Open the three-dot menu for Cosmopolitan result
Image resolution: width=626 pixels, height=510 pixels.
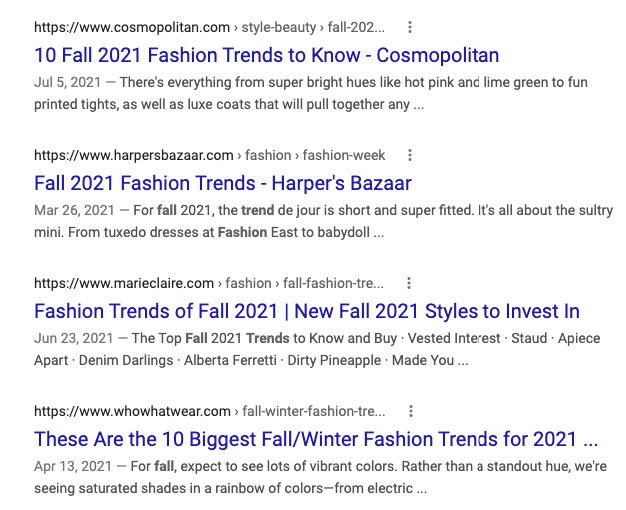412,27
